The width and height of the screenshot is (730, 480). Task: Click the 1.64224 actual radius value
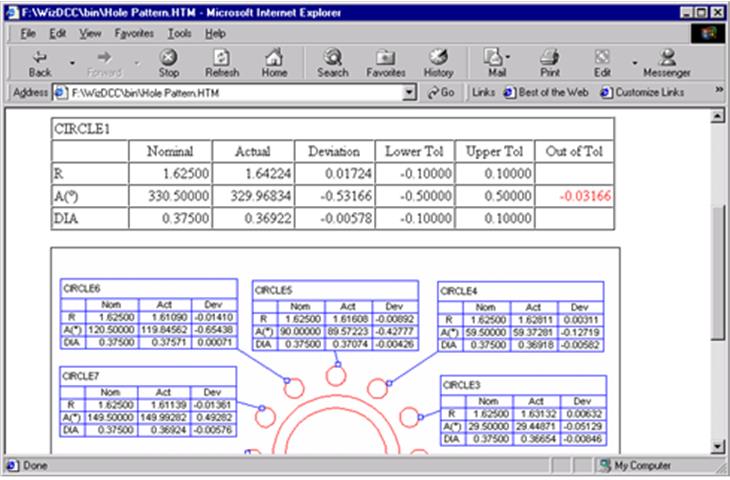point(268,174)
